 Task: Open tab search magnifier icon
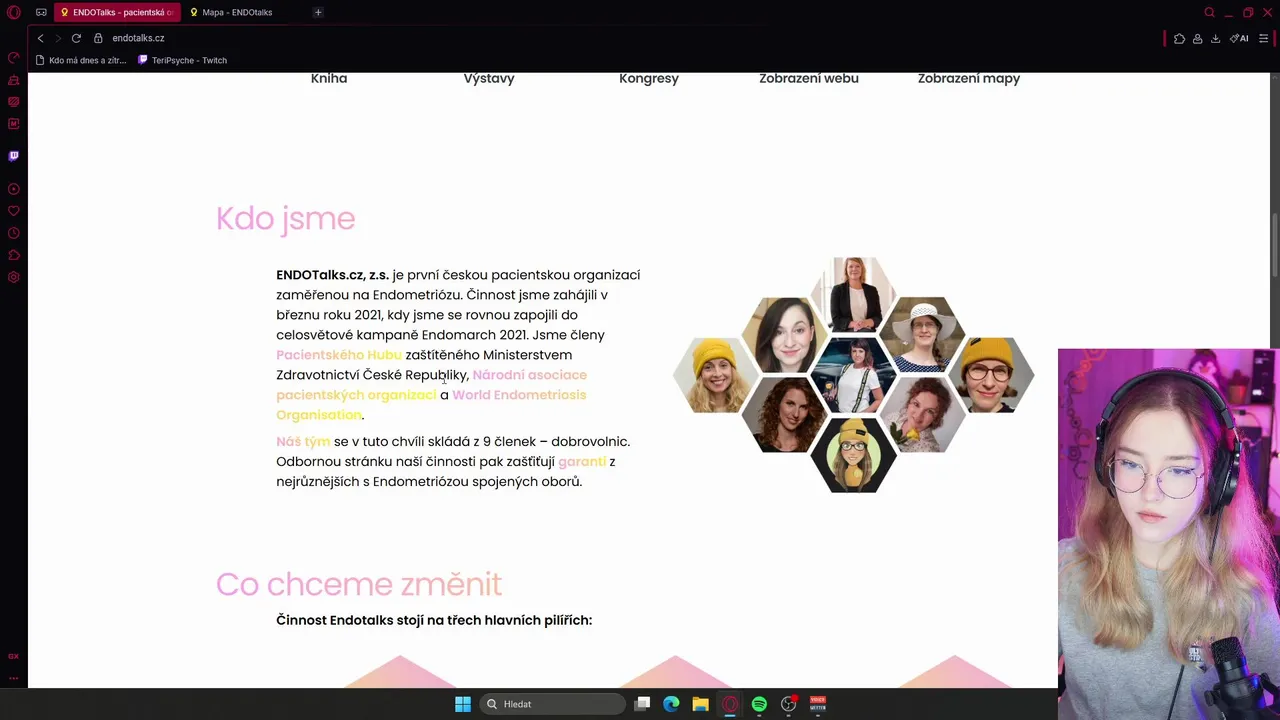pyautogui.click(x=1209, y=12)
